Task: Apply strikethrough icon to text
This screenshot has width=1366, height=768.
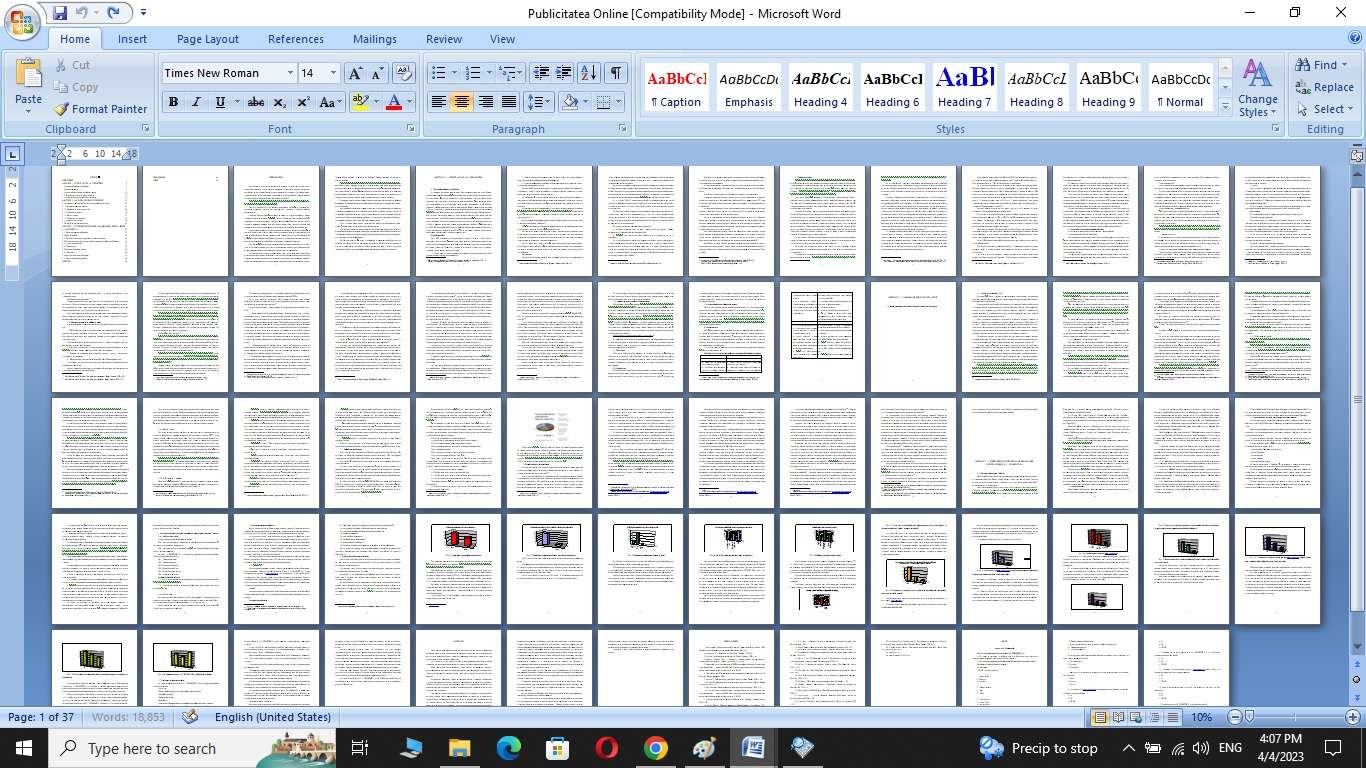Action: 256,102
